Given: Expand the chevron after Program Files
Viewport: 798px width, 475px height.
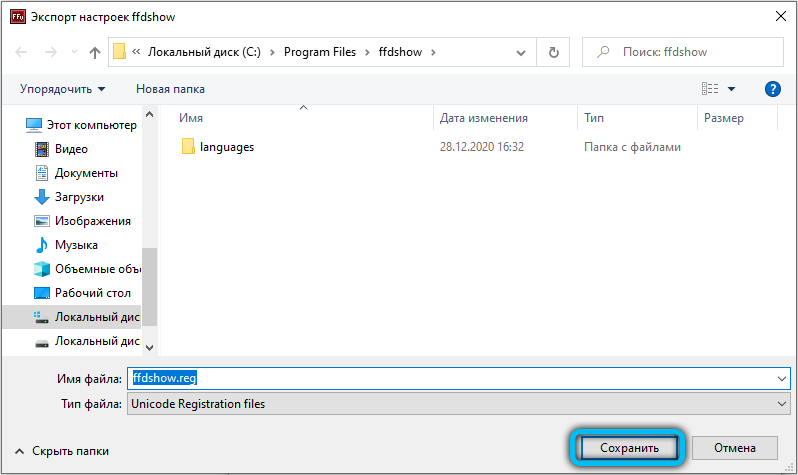Looking at the screenshot, I should click(367, 52).
